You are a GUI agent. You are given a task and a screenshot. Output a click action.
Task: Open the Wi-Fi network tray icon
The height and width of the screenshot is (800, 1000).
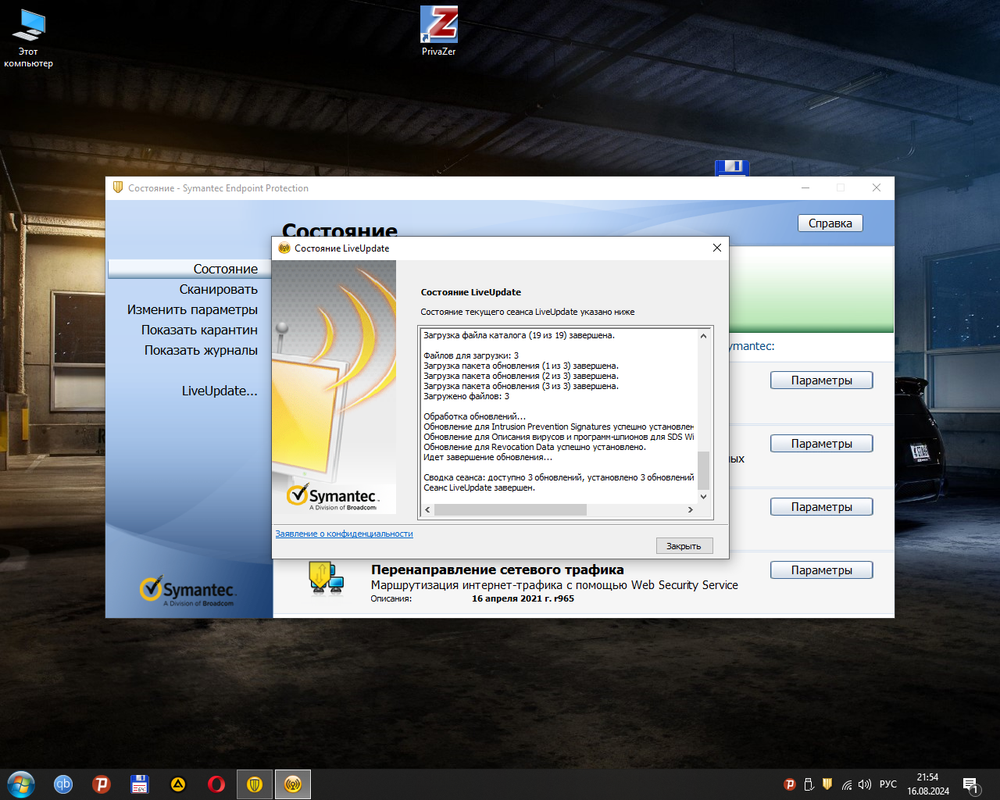click(x=846, y=785)
